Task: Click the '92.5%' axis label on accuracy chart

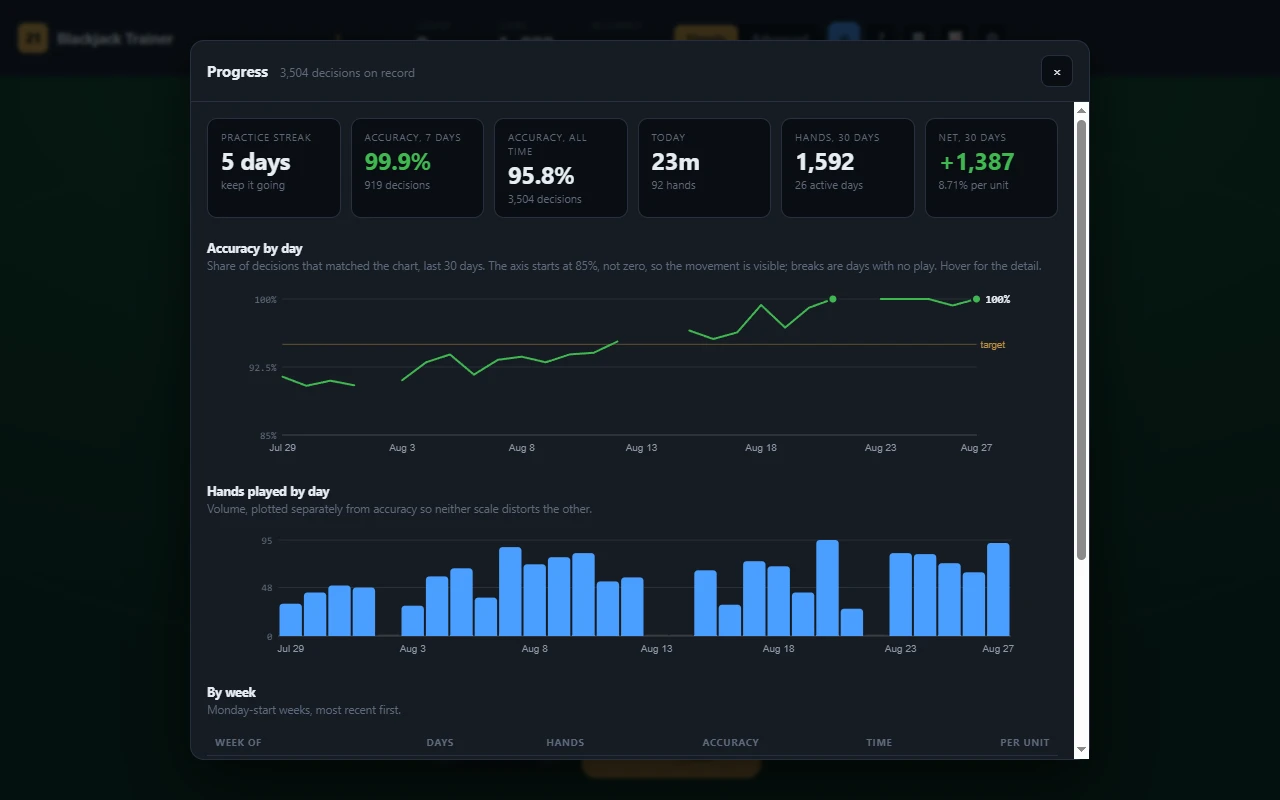Action: [263, 368]
